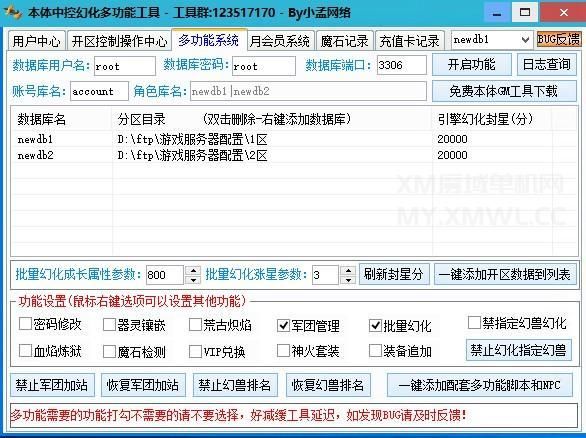Viewport: 586px width, 438px height.
Task: Click the 账号库名 account field
Action: tap(99, 91)
